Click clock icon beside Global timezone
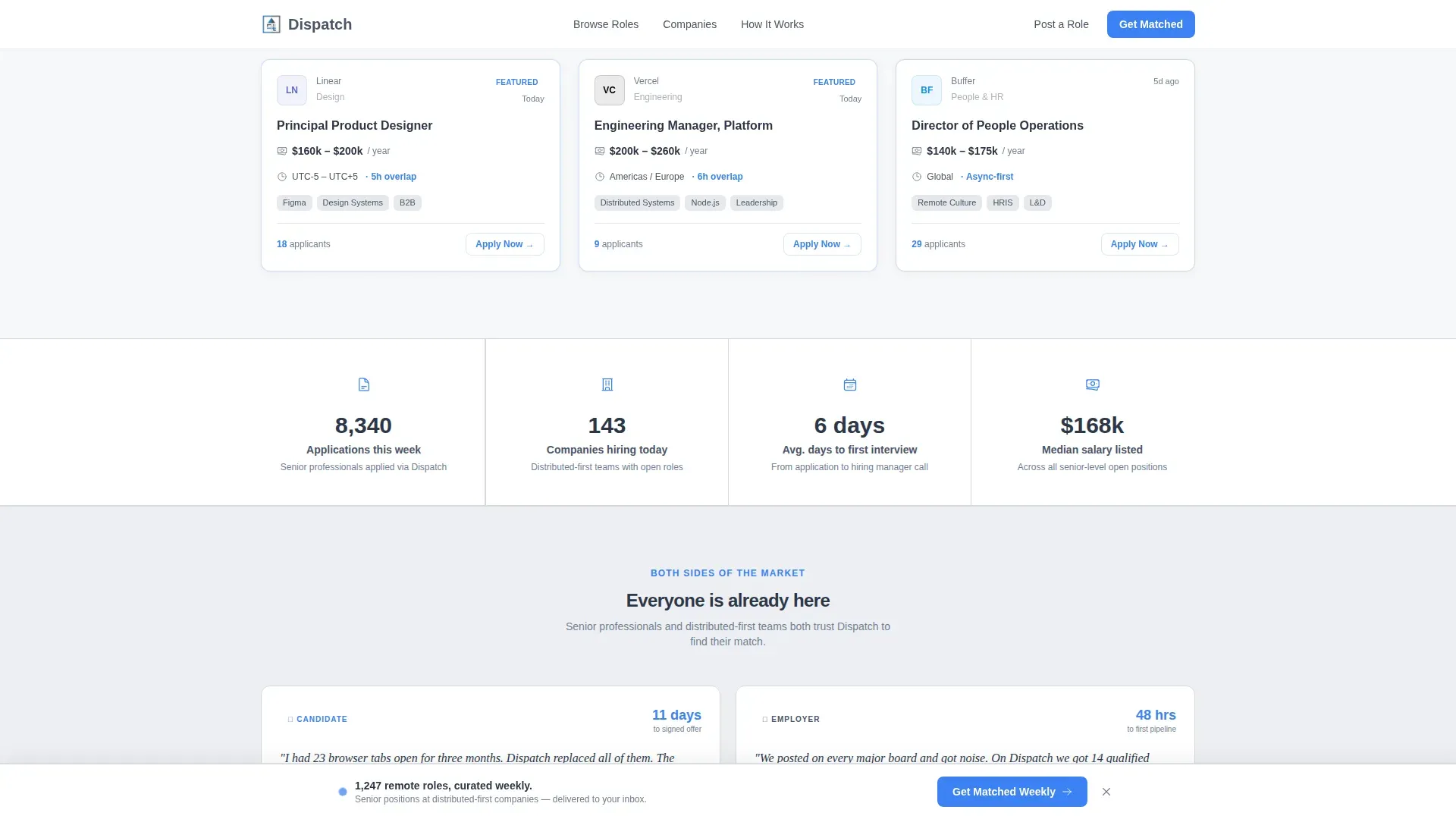Image resolution: width=1456 pixels, height=819 pixels. 917,177
